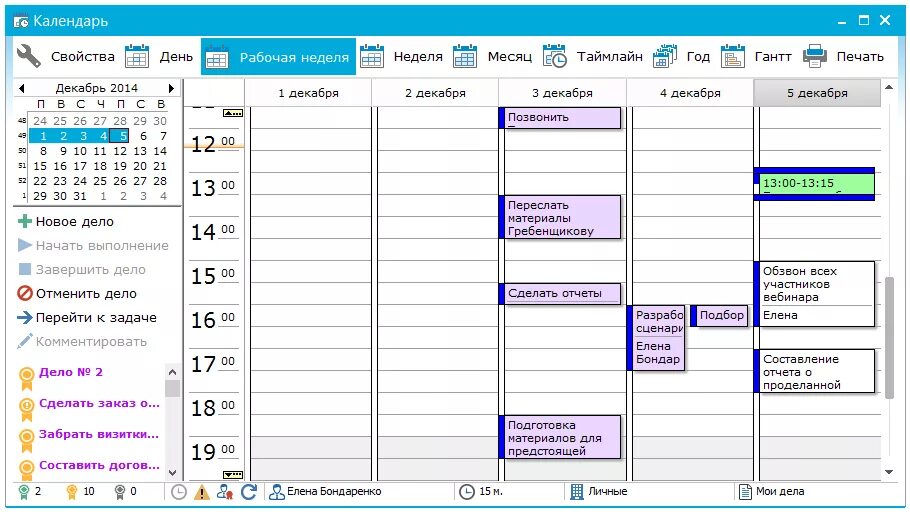This screenshot has width=910, height=512.
Task: Select user Елена Бондаренко in status bar
Action: (325, 492)
